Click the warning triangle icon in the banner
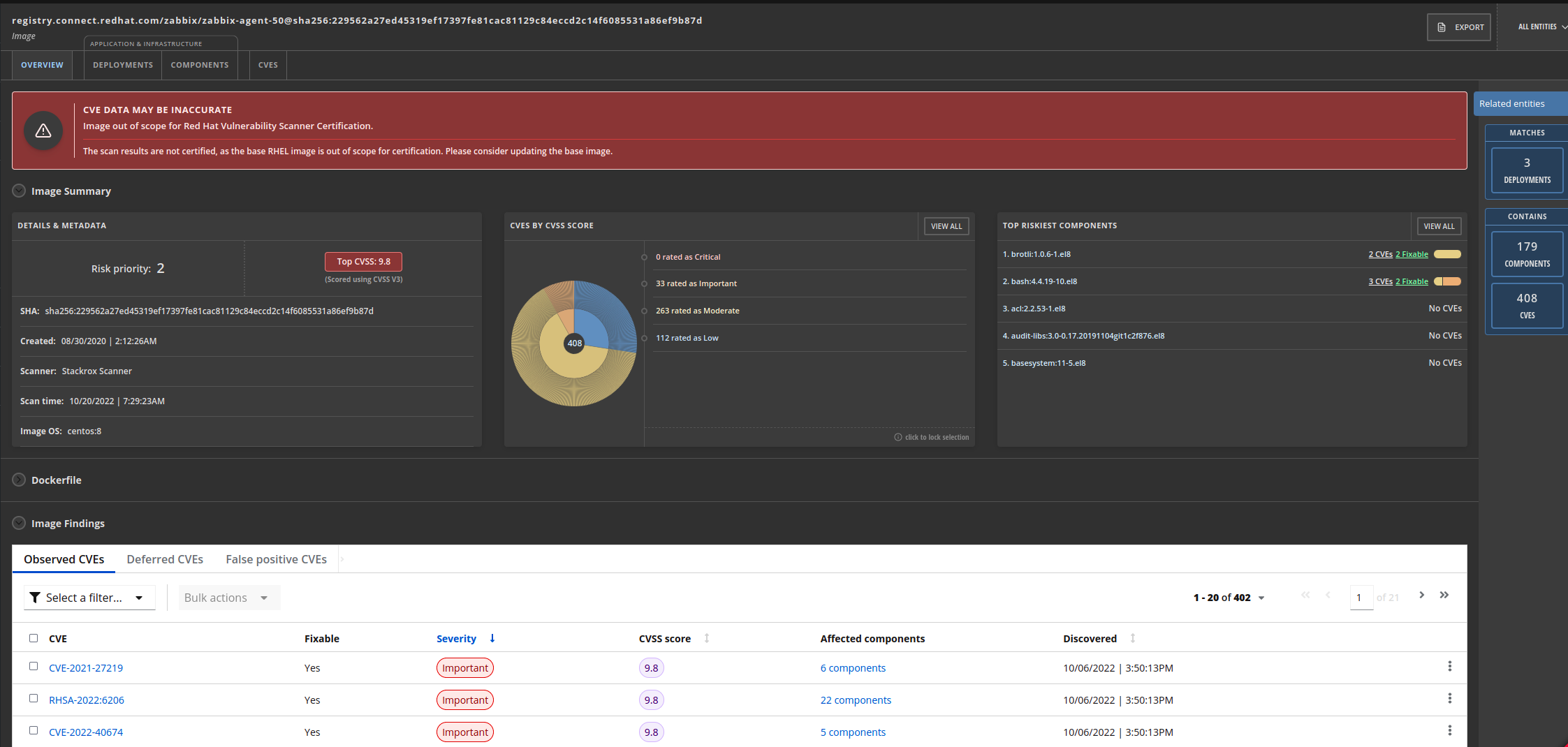 [x=43, y=131]
